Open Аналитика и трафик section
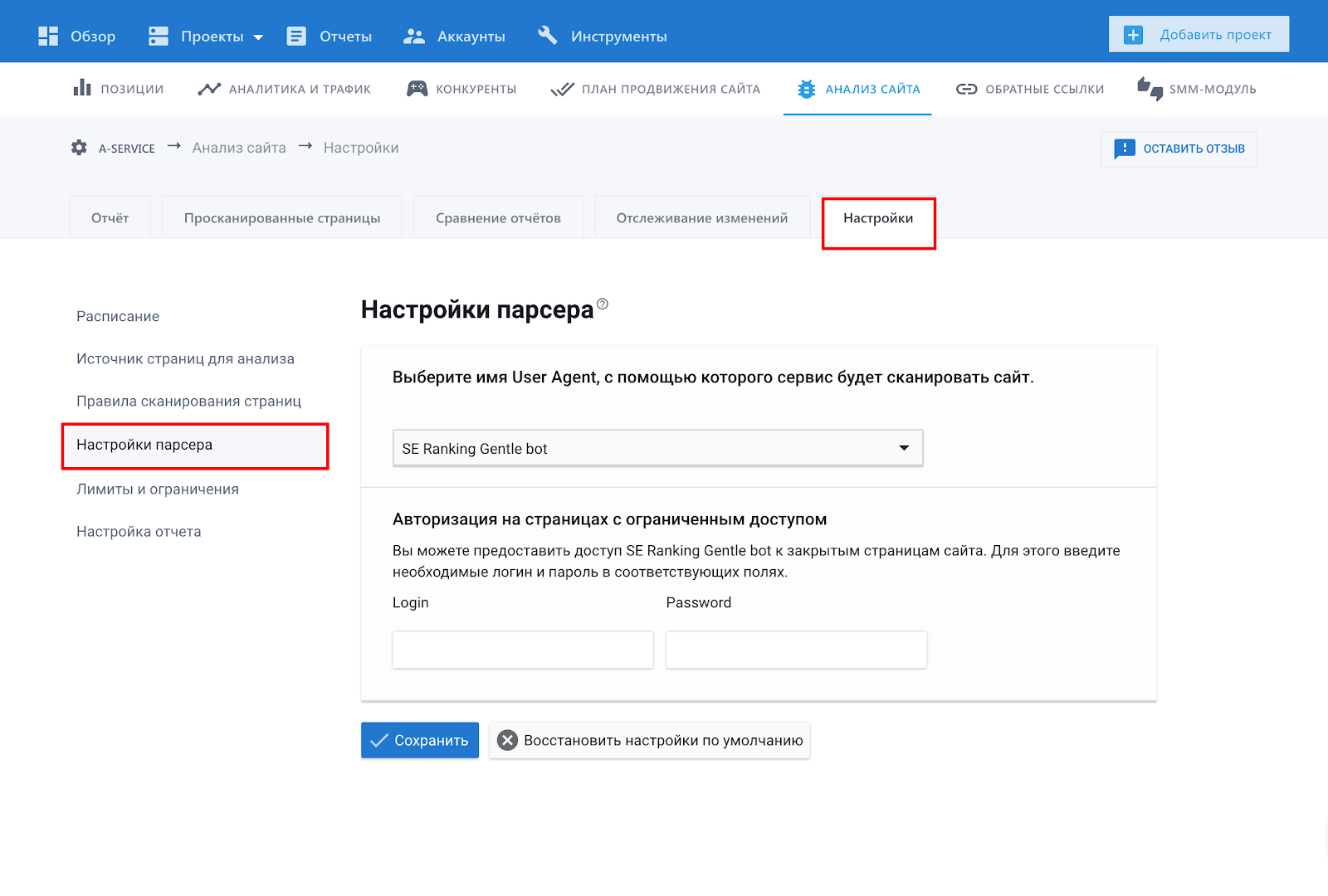Viewport: 1328px width, 896px height. (x=285, y=89)
